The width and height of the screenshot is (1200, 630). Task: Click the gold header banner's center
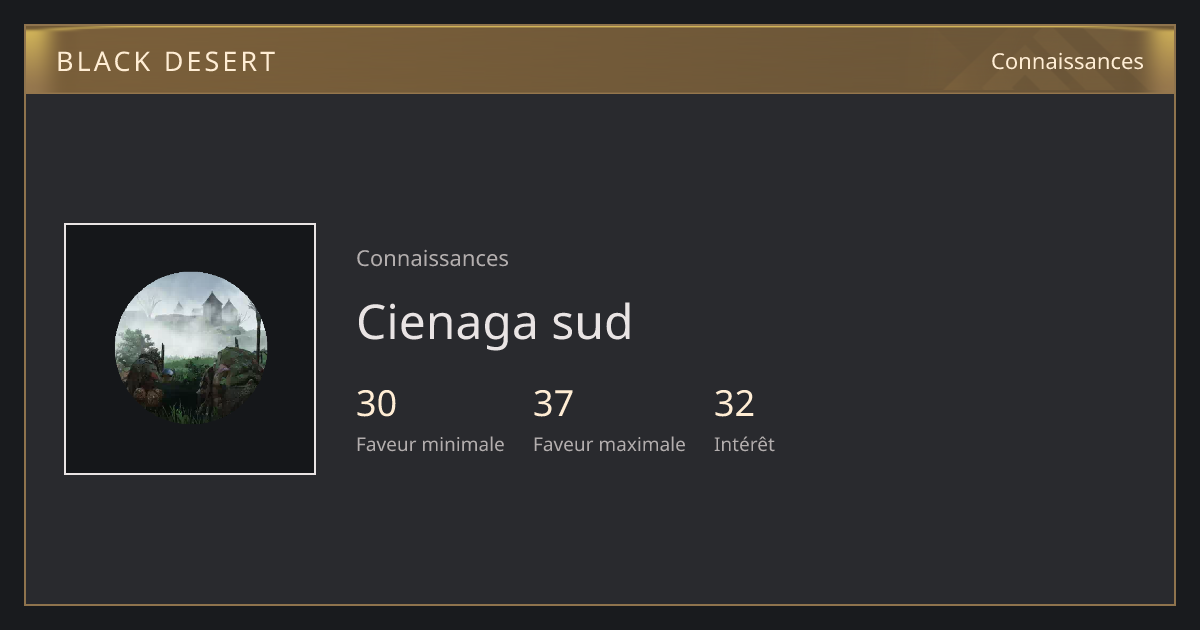click(600, 60)
